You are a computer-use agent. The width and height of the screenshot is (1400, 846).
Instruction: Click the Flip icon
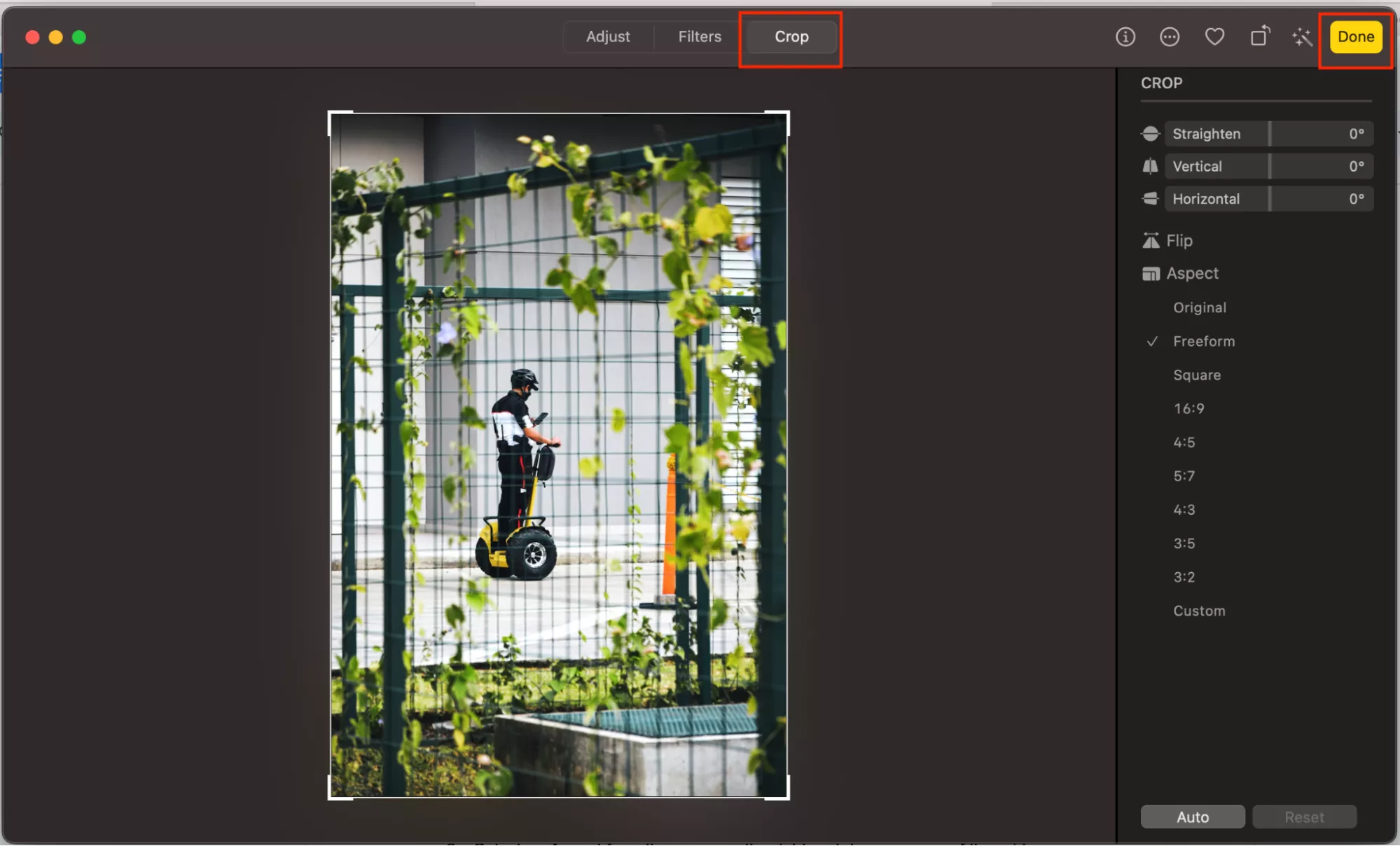[x=1151, y=240]
